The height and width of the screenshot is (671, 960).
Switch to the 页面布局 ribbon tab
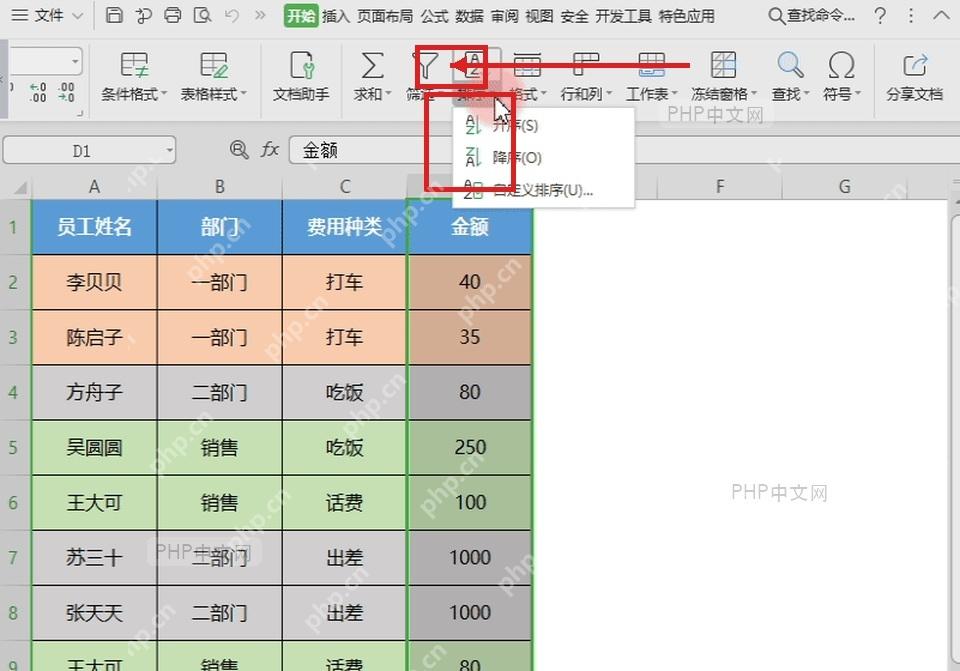point(384,16)
